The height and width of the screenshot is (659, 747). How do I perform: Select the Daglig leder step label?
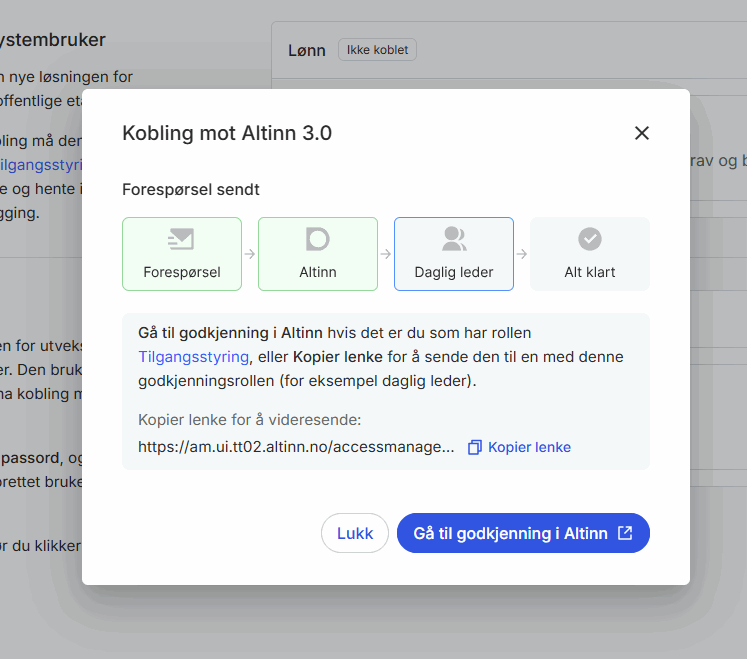pyautogui.click(x=454, y=271)
